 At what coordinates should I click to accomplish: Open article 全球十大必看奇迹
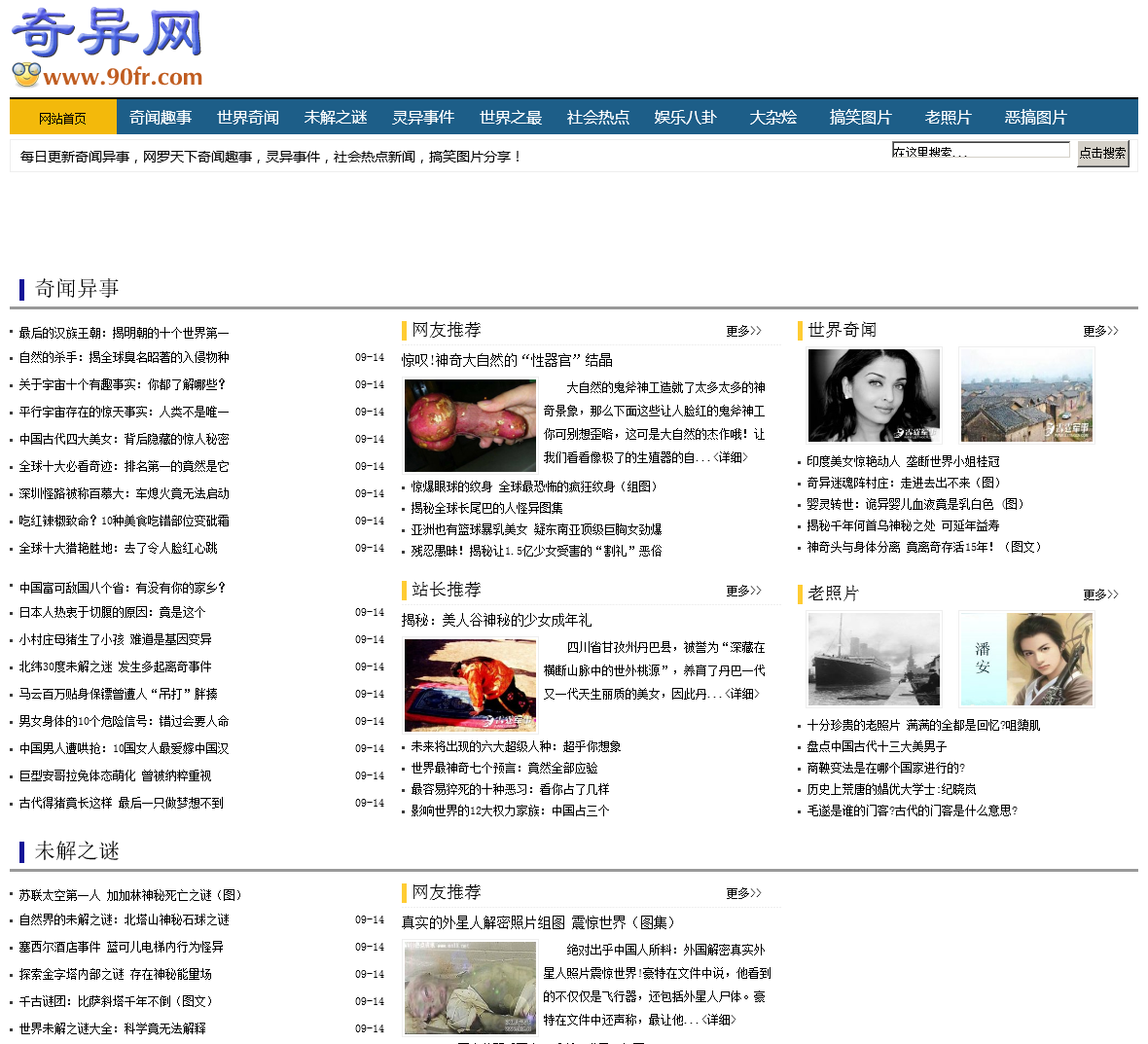[x=124, y=466]
